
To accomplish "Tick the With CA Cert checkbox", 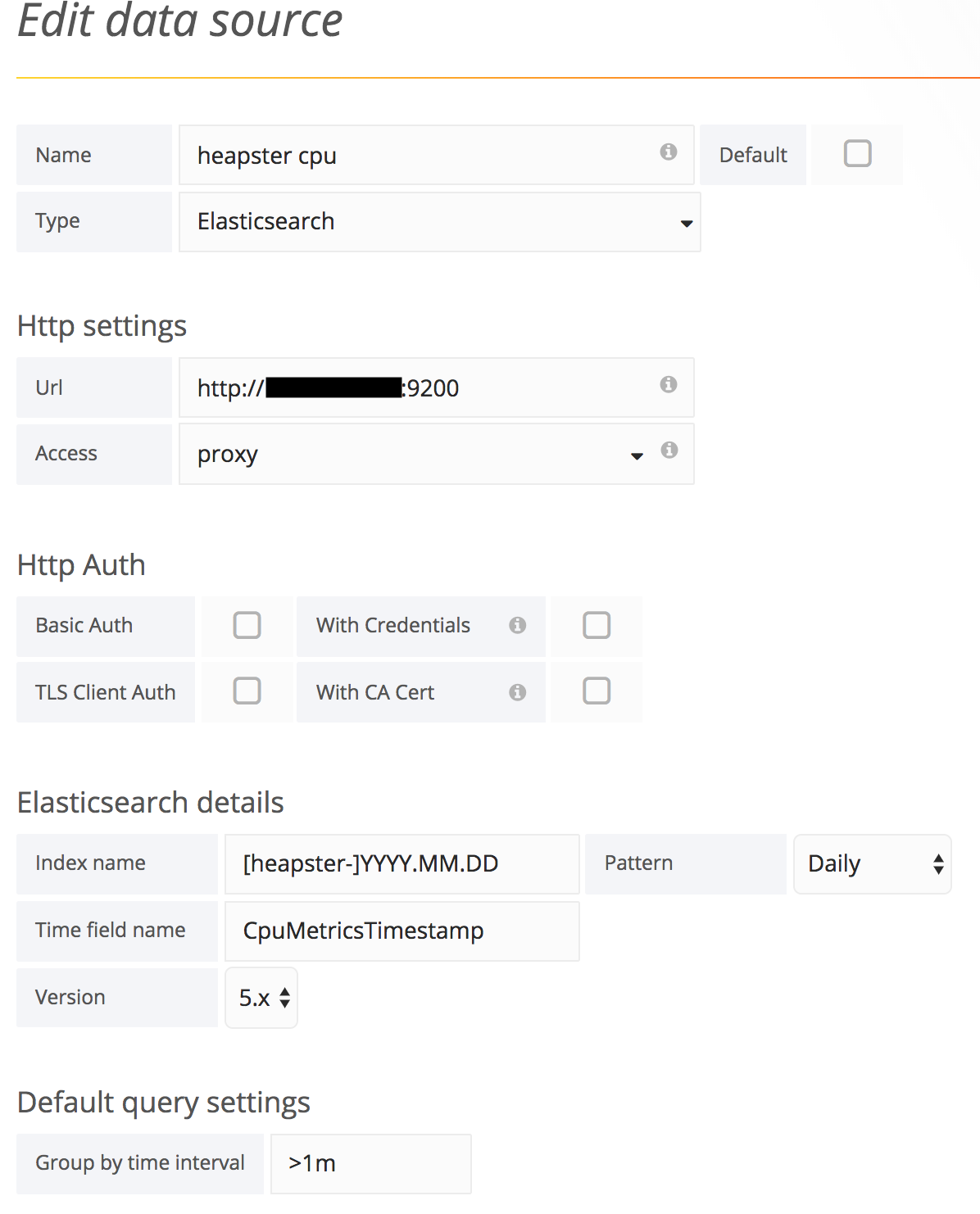I will click(596, 691).
